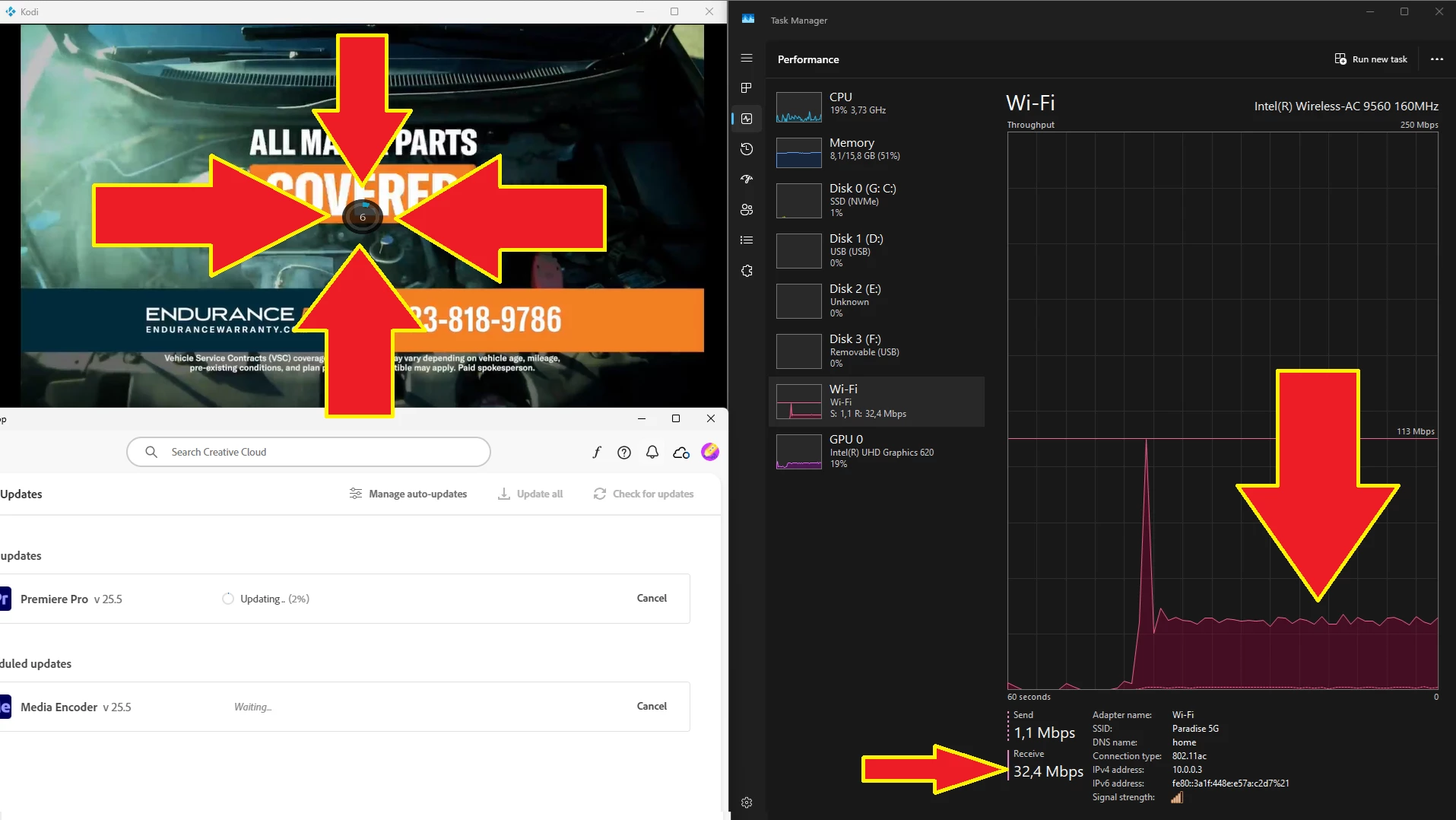This screenshot has width=1456, height=820.
Task: Cancel the Premiere Pro update
Action: pyautogui.click(x=652, y=598)
